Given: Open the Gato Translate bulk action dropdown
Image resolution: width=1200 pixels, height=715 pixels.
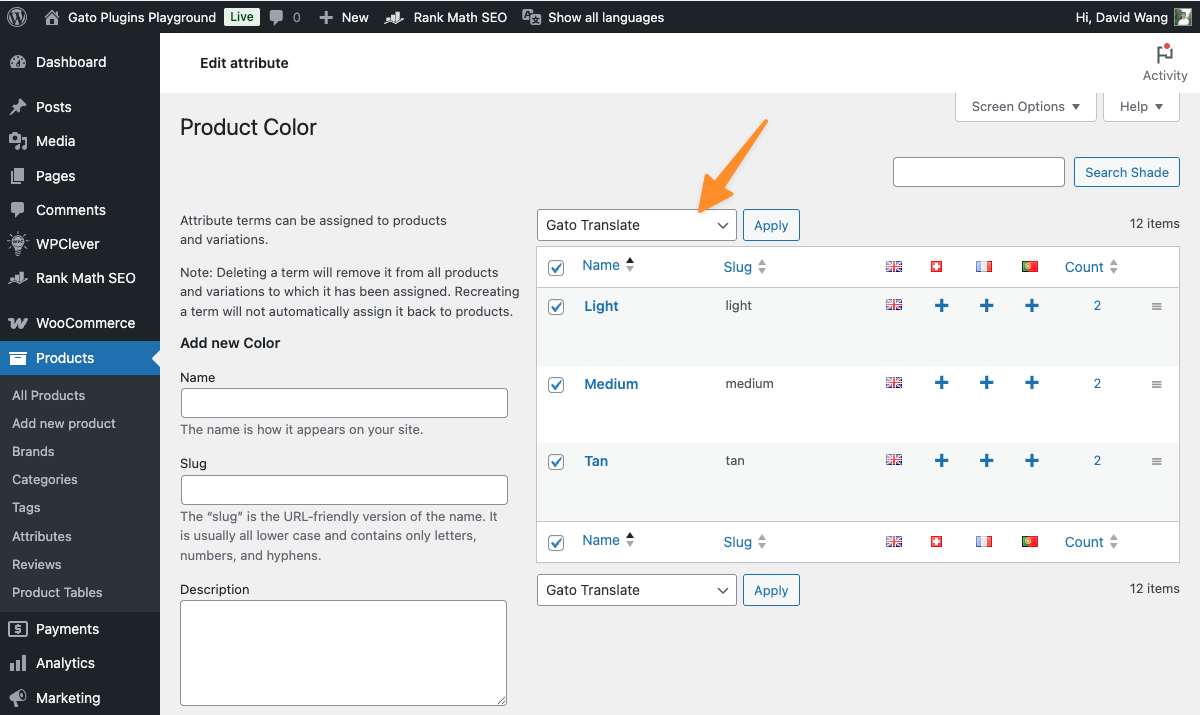Looking at the screenshot, I should click(x=636, y=224).
